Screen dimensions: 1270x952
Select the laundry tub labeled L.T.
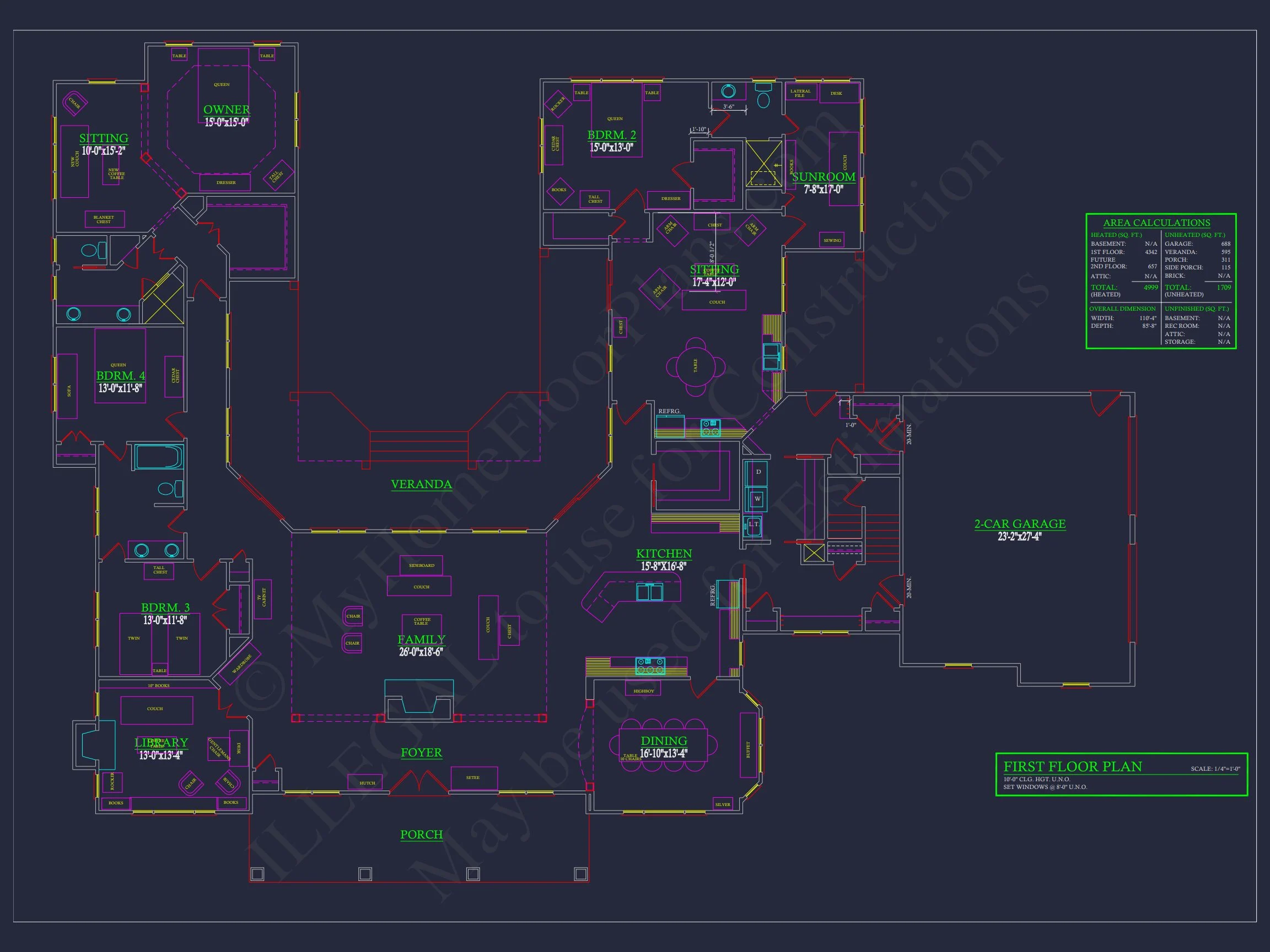point(753,526)
